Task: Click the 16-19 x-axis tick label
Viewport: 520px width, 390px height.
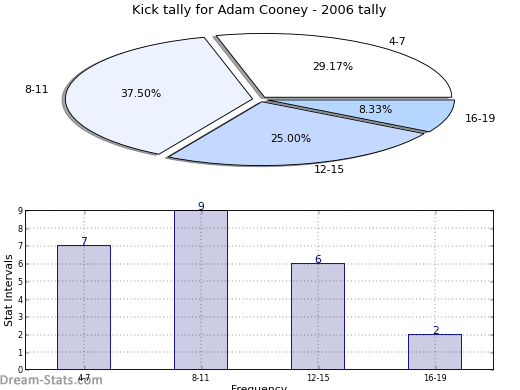Action: coord(435,378)
